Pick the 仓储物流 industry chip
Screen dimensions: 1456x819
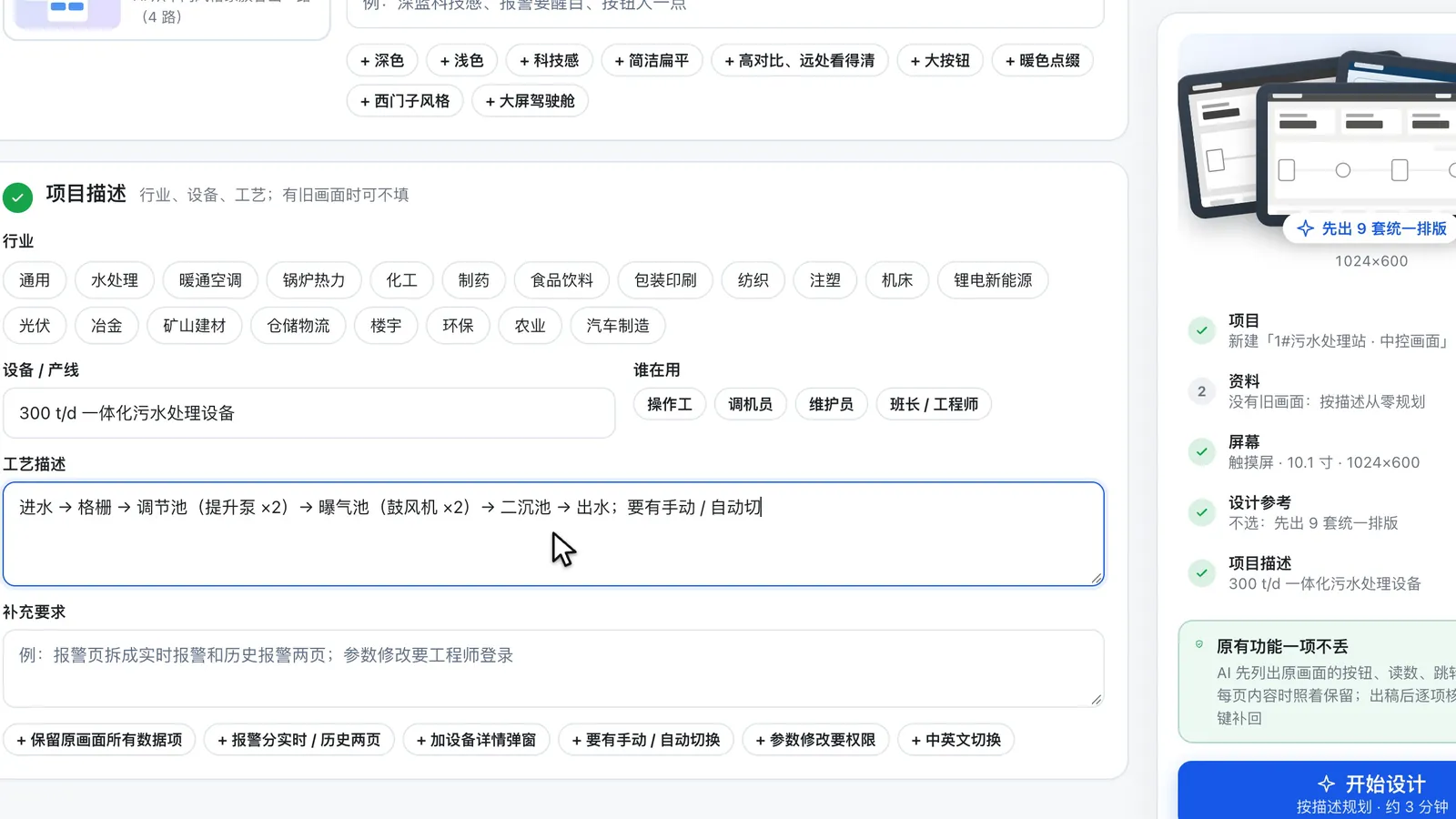[x=298, y=326]
